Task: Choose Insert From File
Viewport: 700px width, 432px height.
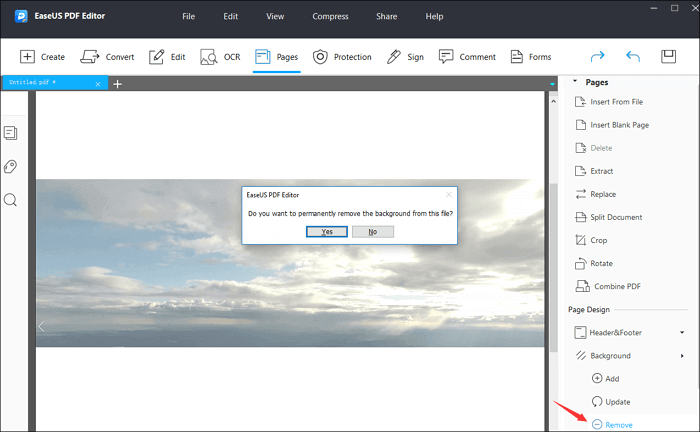Action: click(x=609, y=102)
